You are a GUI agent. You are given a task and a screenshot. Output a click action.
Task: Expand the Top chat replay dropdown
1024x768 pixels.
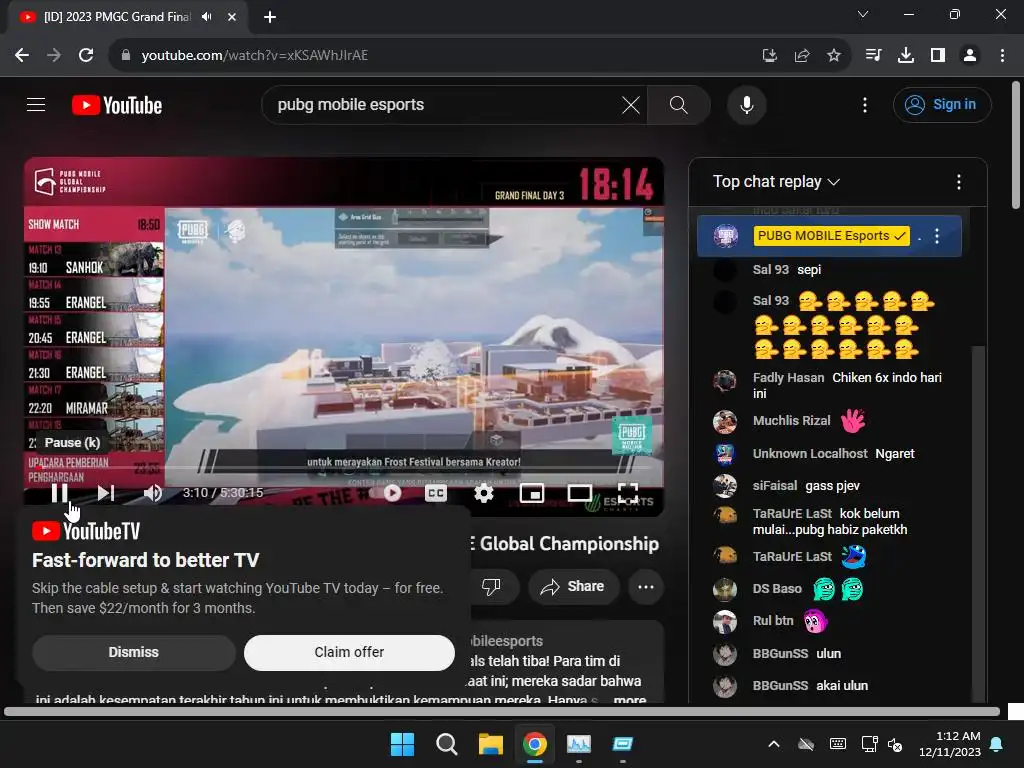pyautogui.click(x=776, y=182)
